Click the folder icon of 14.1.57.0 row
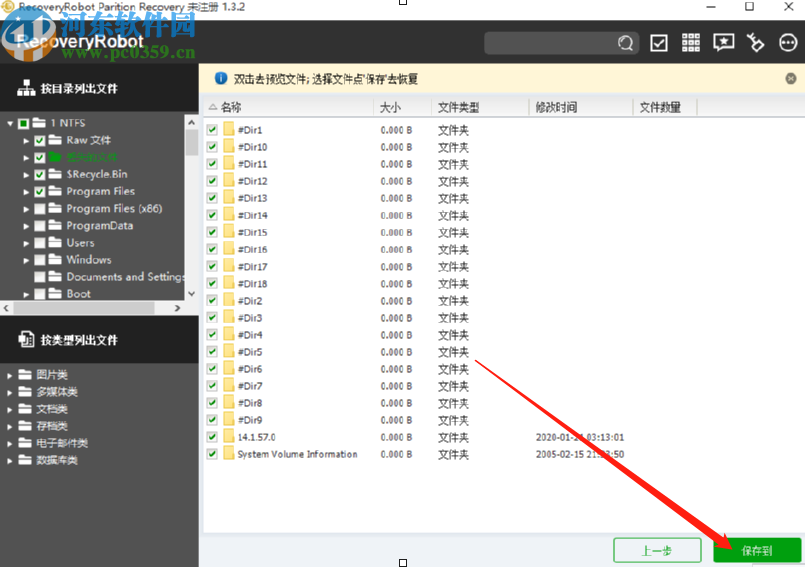This screenshot has width=805, height=567. pyautogui.click(x=229, y=437)
